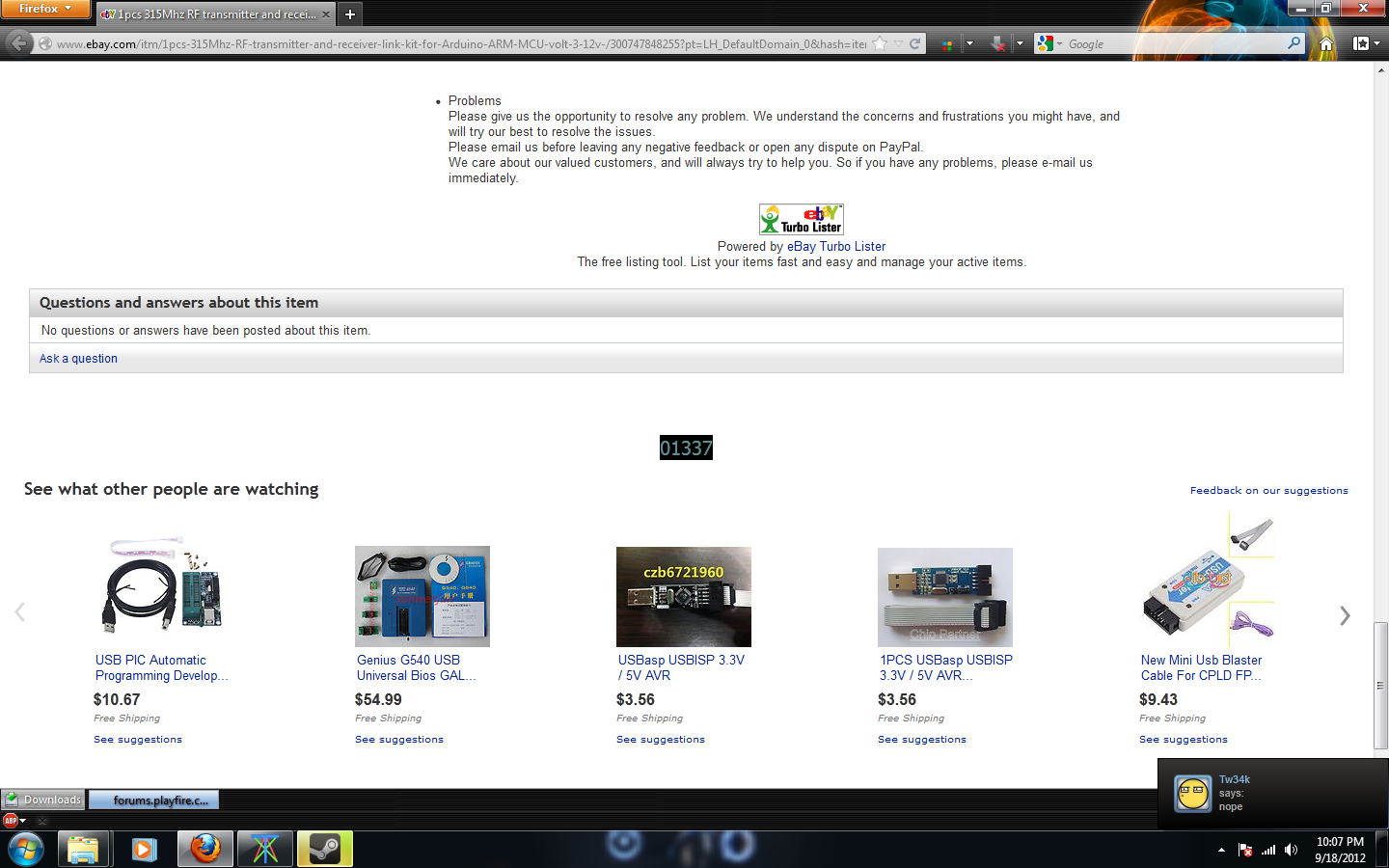Viewport: 1389px width, 868px height.
Task: Click the site identity globe icon
Action: (44, 43)
